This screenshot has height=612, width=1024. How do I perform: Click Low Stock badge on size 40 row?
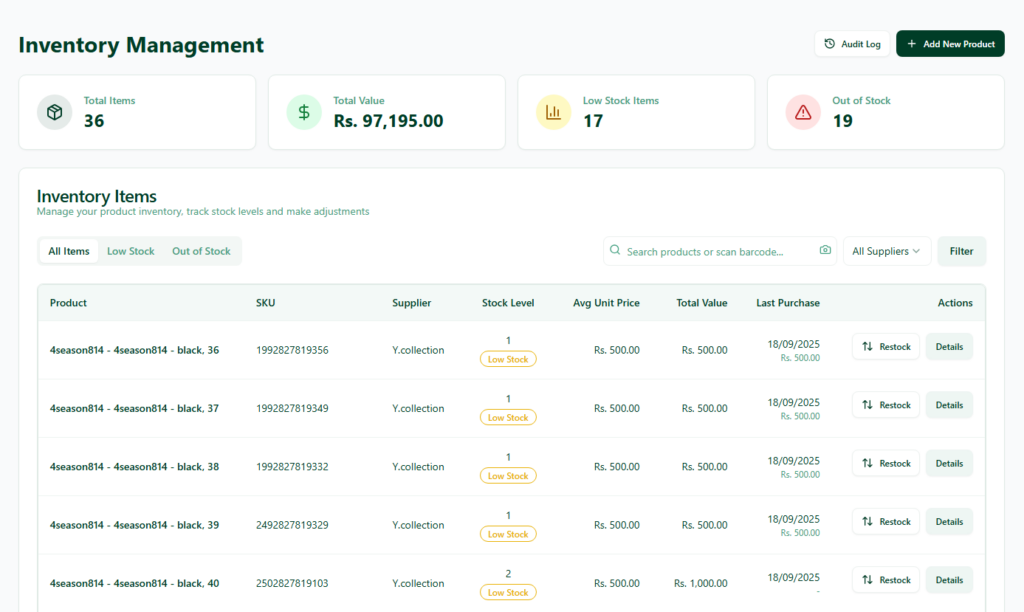tap(508, 592)
